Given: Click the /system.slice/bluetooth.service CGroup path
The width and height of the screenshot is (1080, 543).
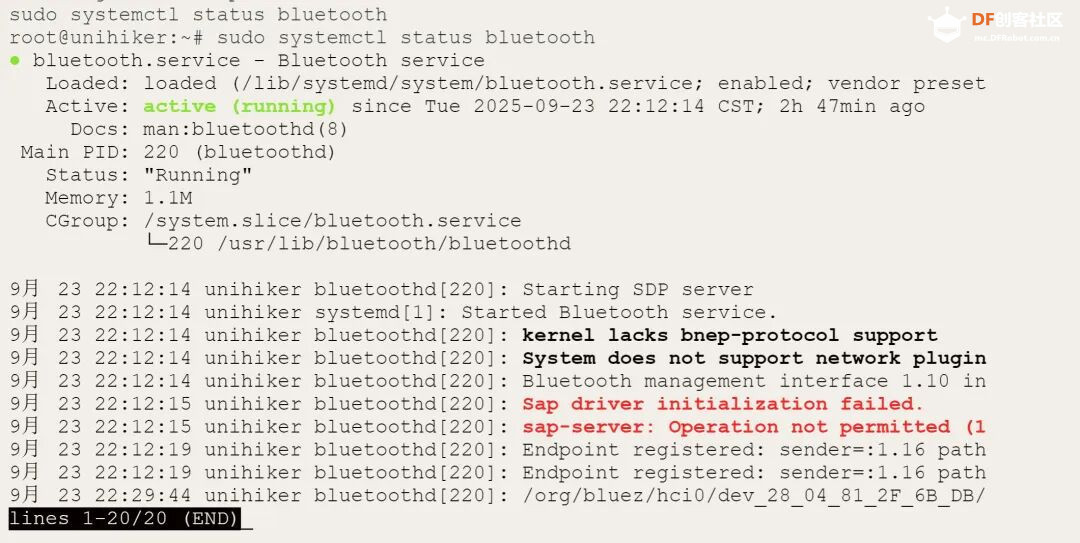Looking at the screenshot, I should (332, 221).
